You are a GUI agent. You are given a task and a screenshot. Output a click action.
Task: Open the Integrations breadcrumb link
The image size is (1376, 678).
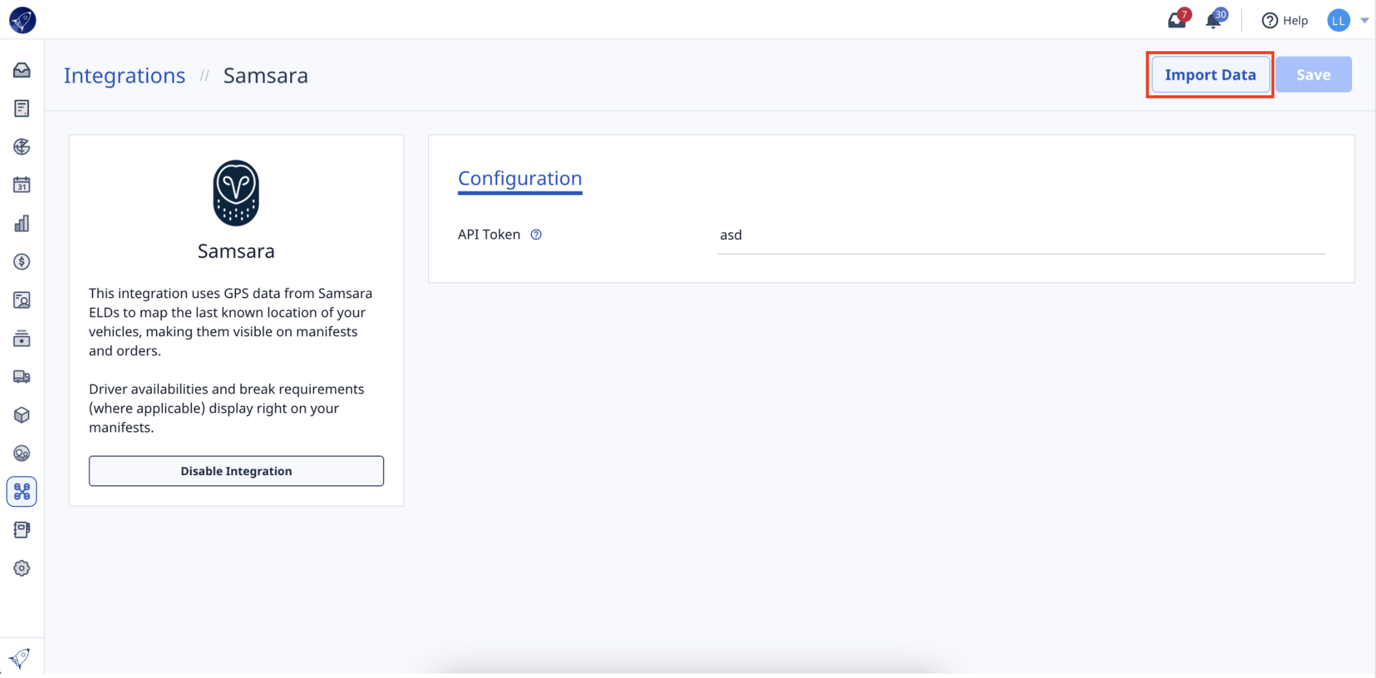tap(124, 75)
